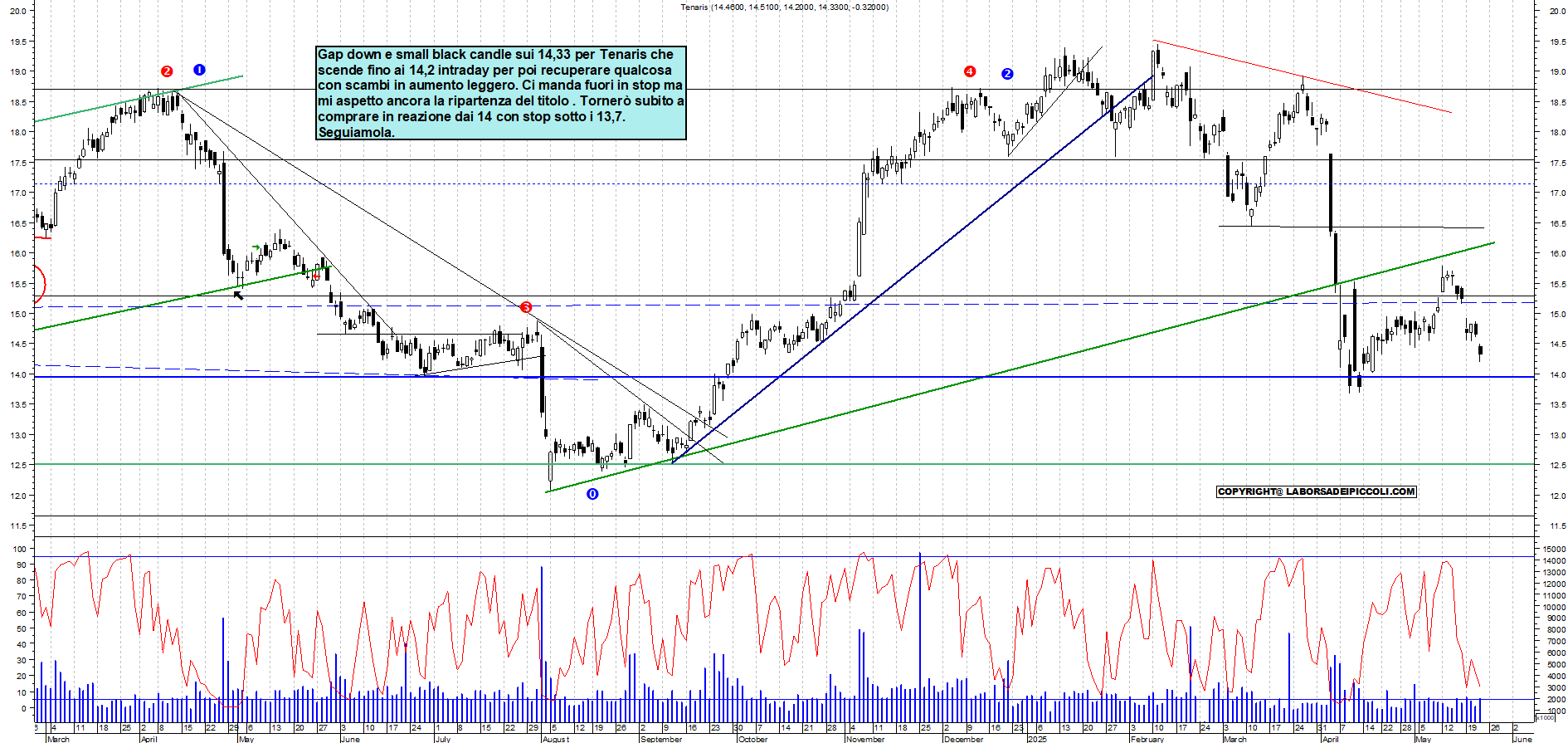
Task: Click the red wave 2 marker above April peak
Action: (x=167, y=71)
